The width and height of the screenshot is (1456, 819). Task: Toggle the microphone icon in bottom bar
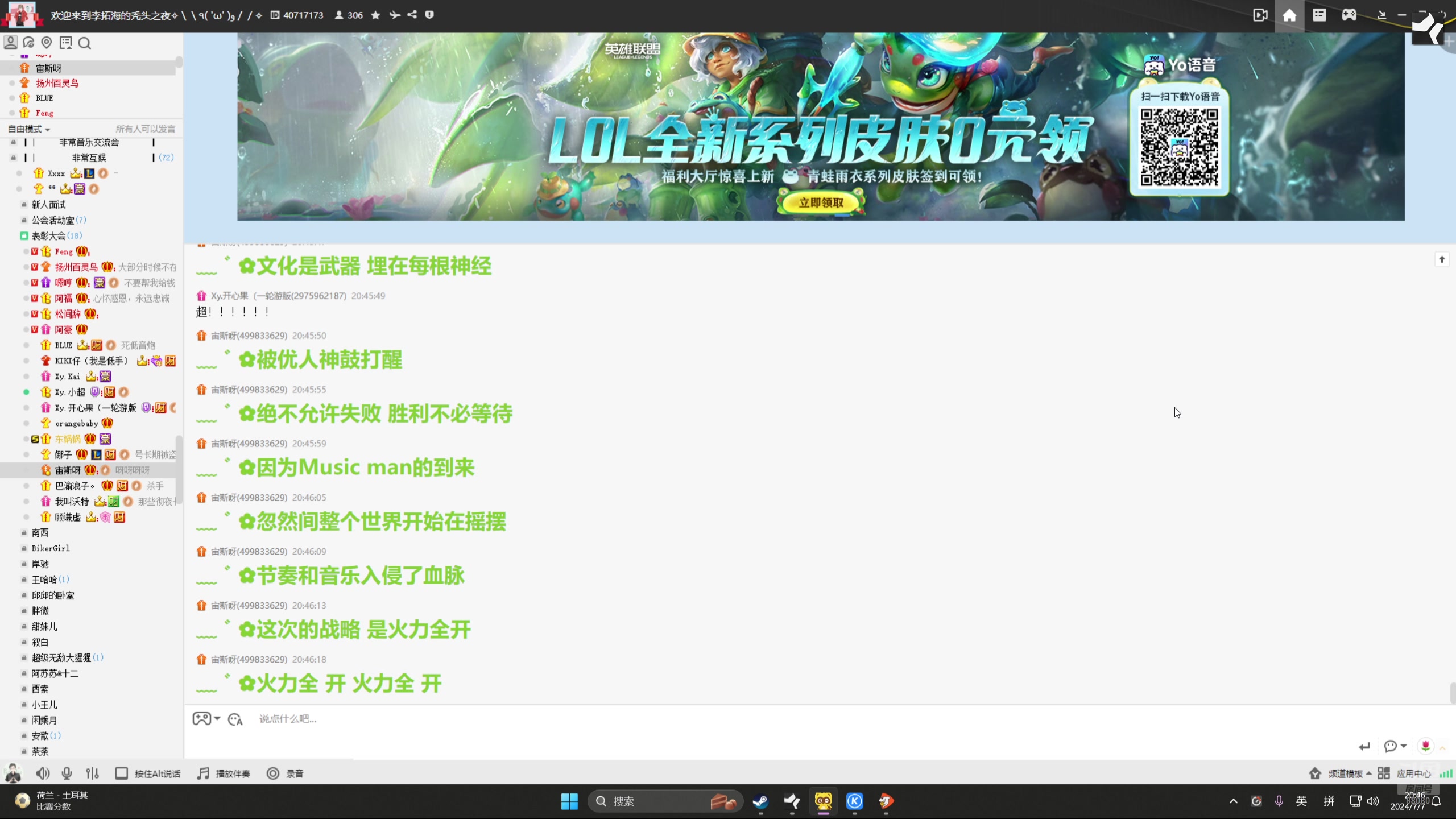tap(67, 773)
